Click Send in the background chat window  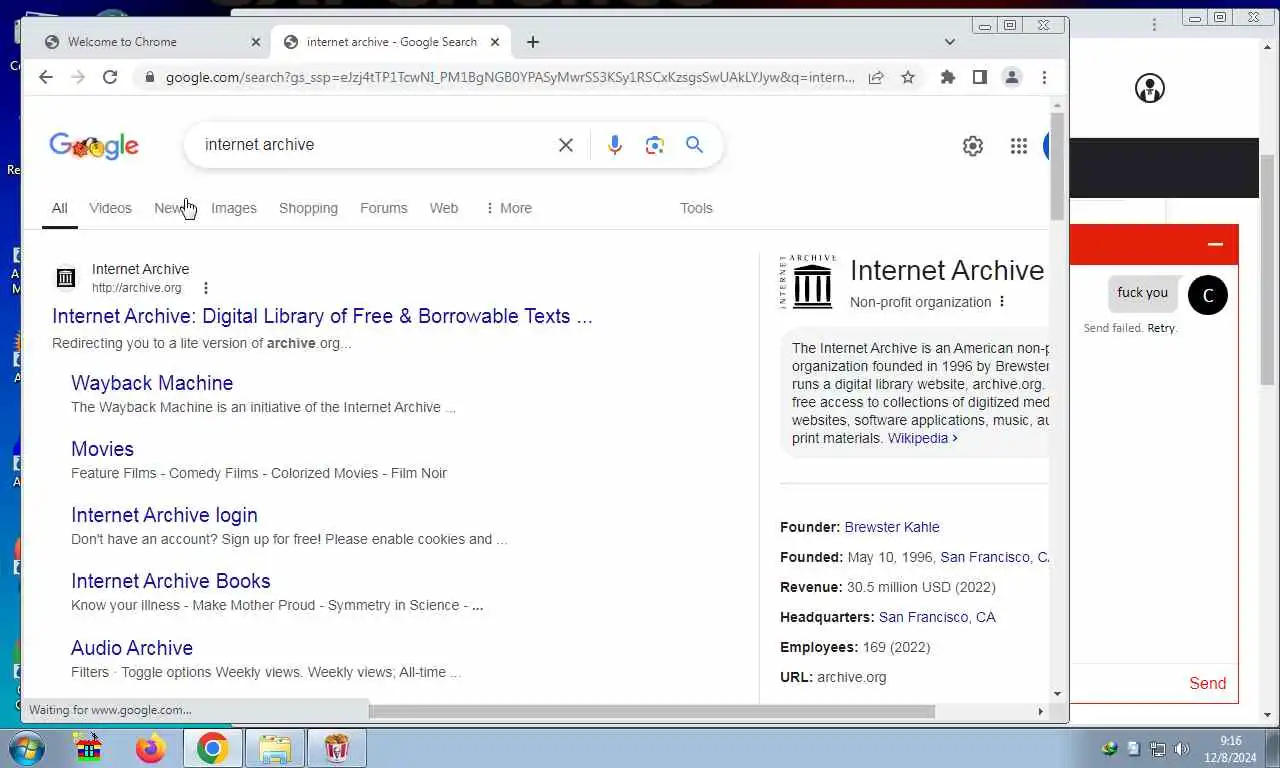[x=1207, y=684]
